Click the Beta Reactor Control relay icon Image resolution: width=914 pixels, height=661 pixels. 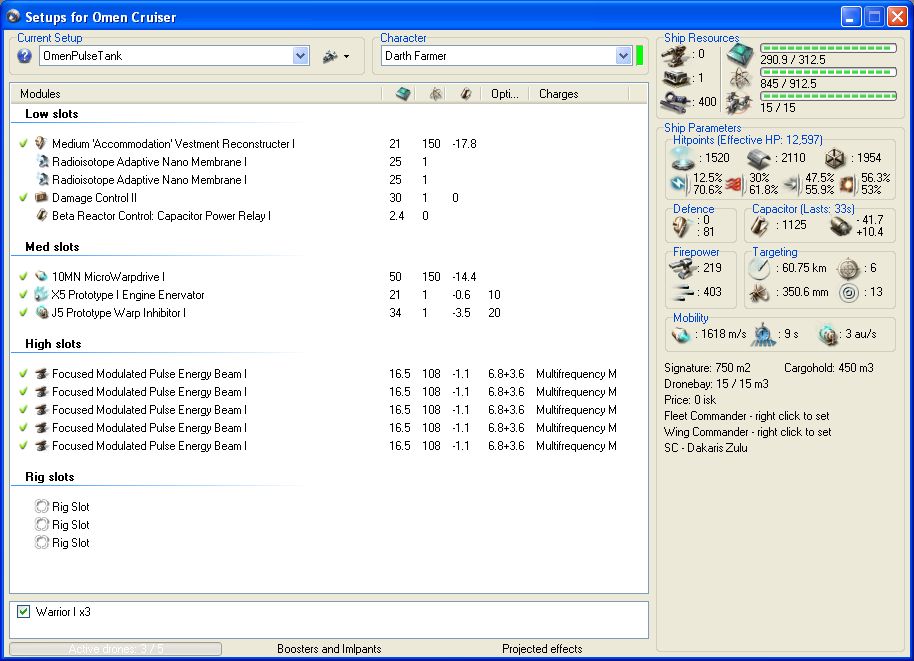(42, 216)
